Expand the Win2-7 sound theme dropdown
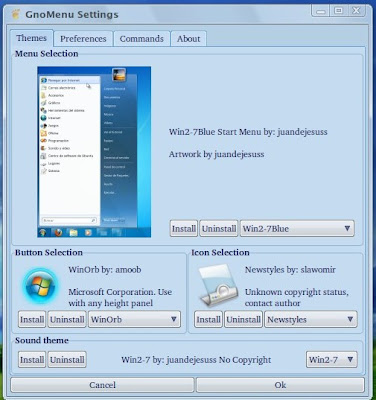Viewport: 376px width, 400px height. (x=331, y=360)
